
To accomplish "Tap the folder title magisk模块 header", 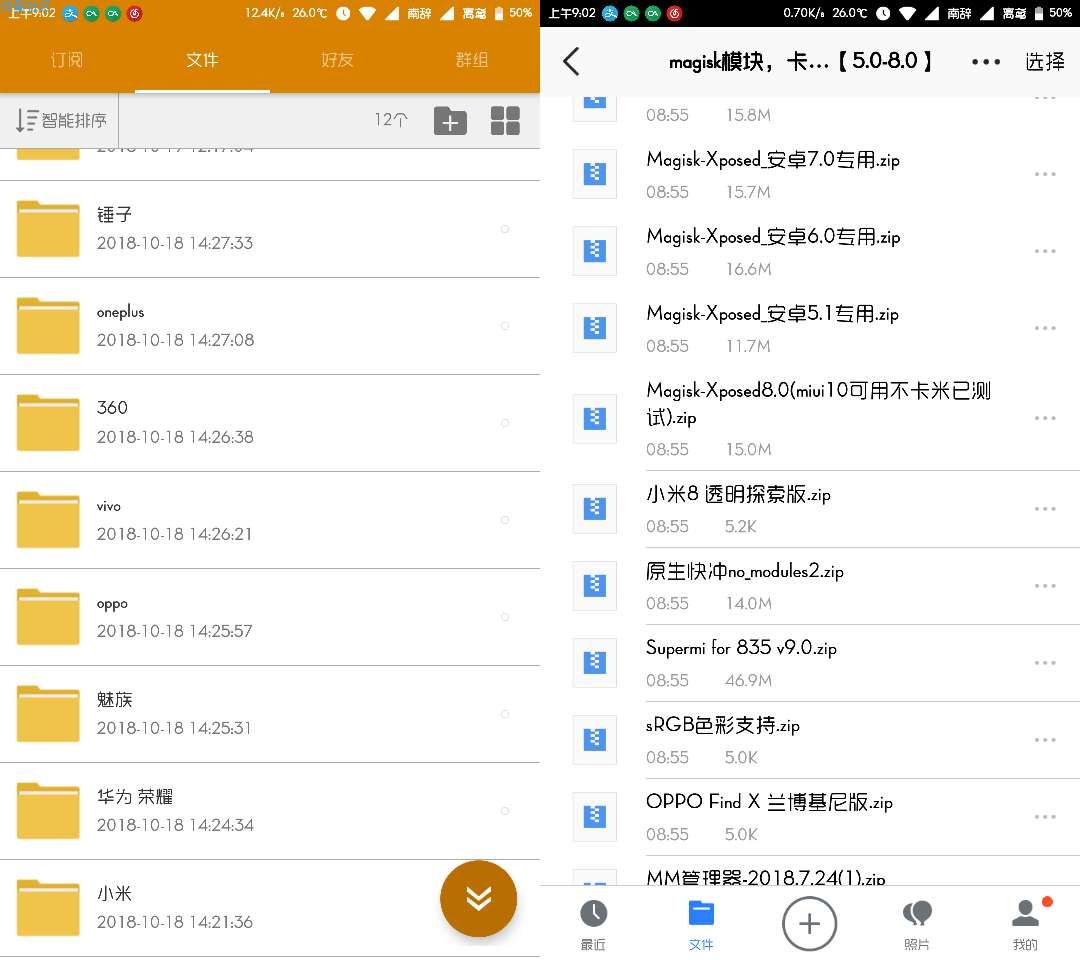I will pyautogui.click(x=800, y=61).
